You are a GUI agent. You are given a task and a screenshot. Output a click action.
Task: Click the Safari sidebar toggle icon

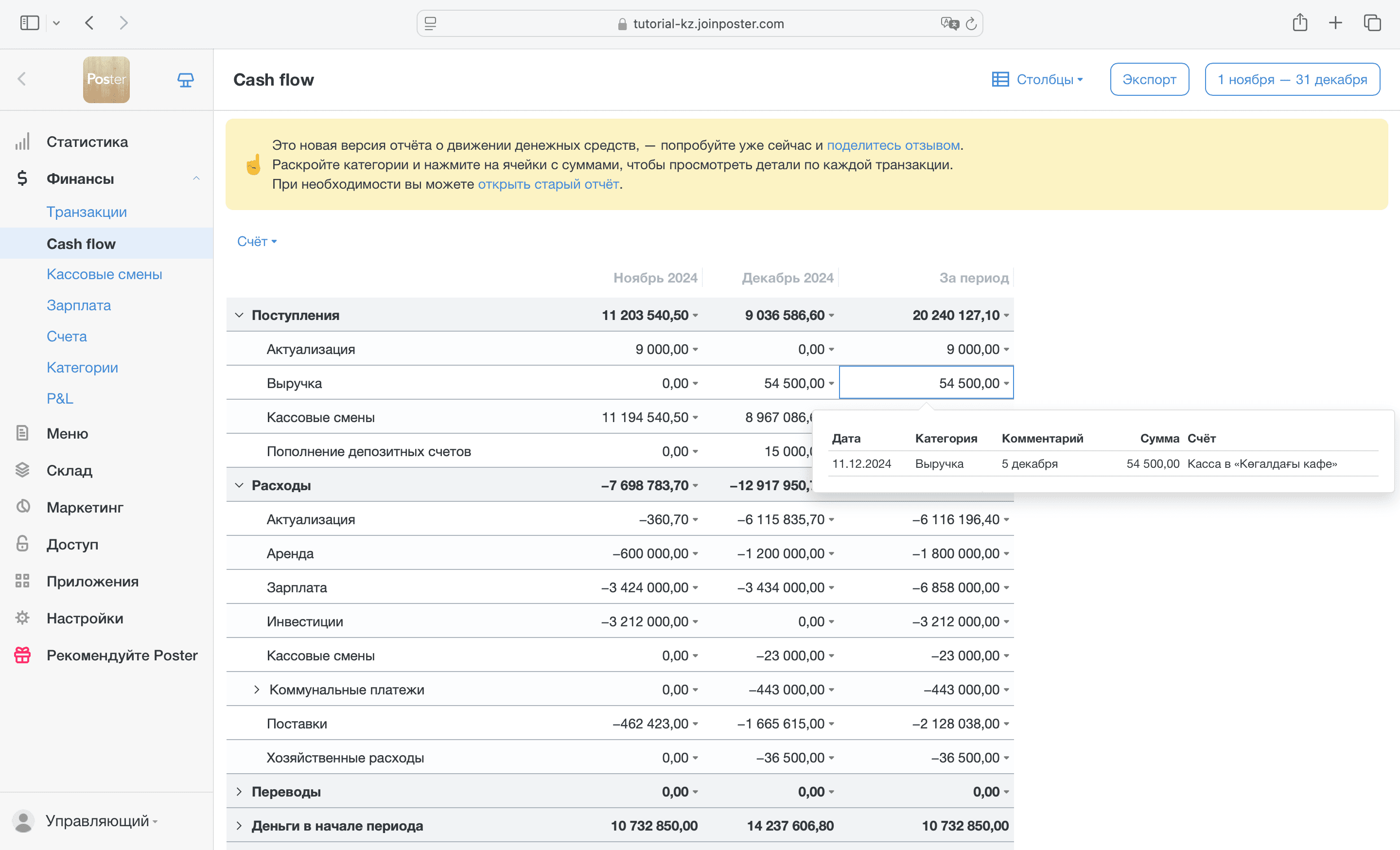(29, 23)
